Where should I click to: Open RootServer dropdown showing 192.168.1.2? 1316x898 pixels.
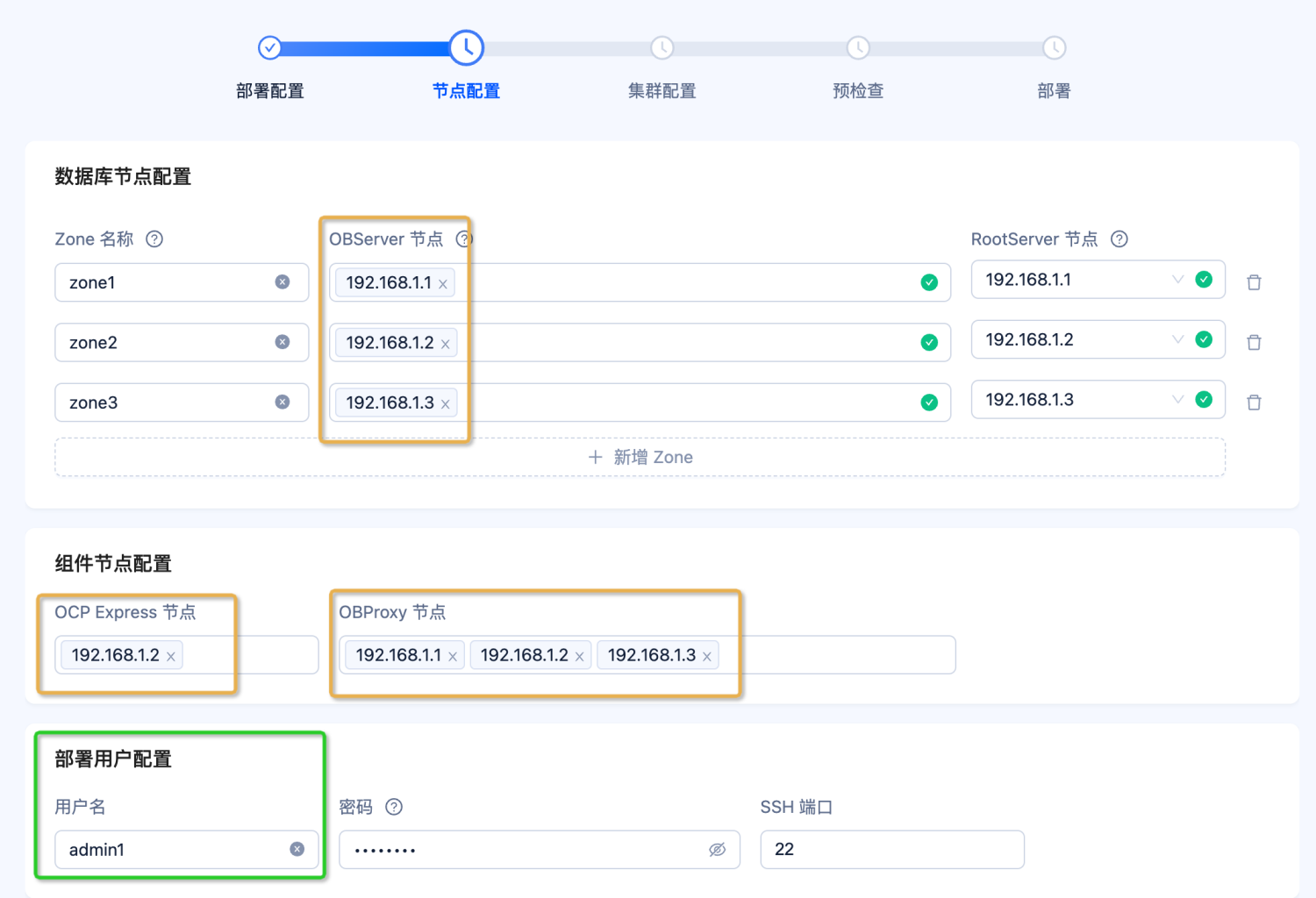click(x=1098, y=339)
